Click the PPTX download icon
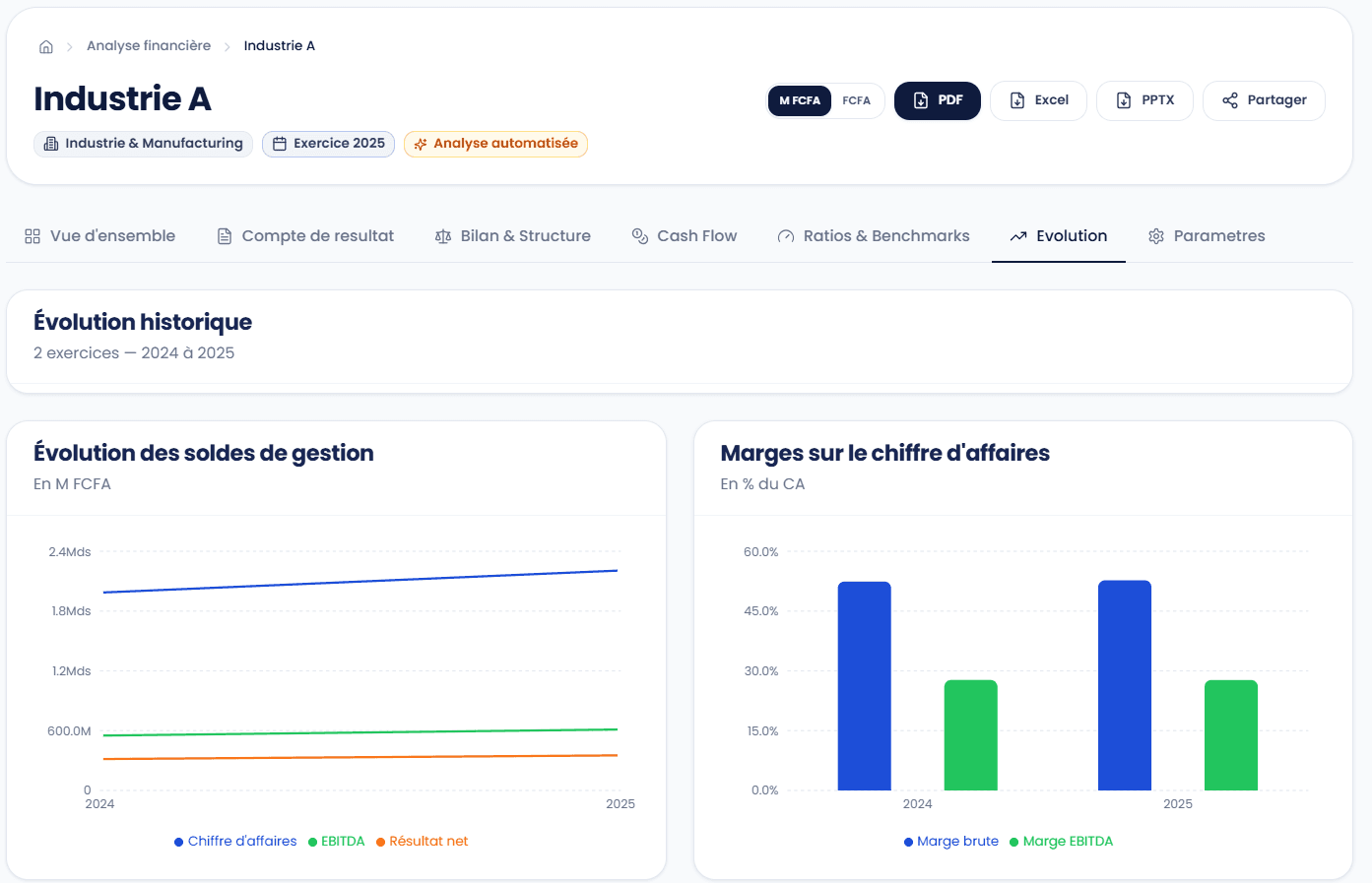The height and width of the screenshot is (883, 1372). [x=1124, y=100]
